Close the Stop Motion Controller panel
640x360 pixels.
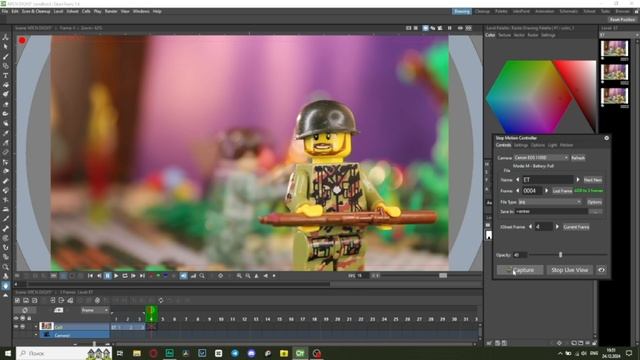click(607, 138)
